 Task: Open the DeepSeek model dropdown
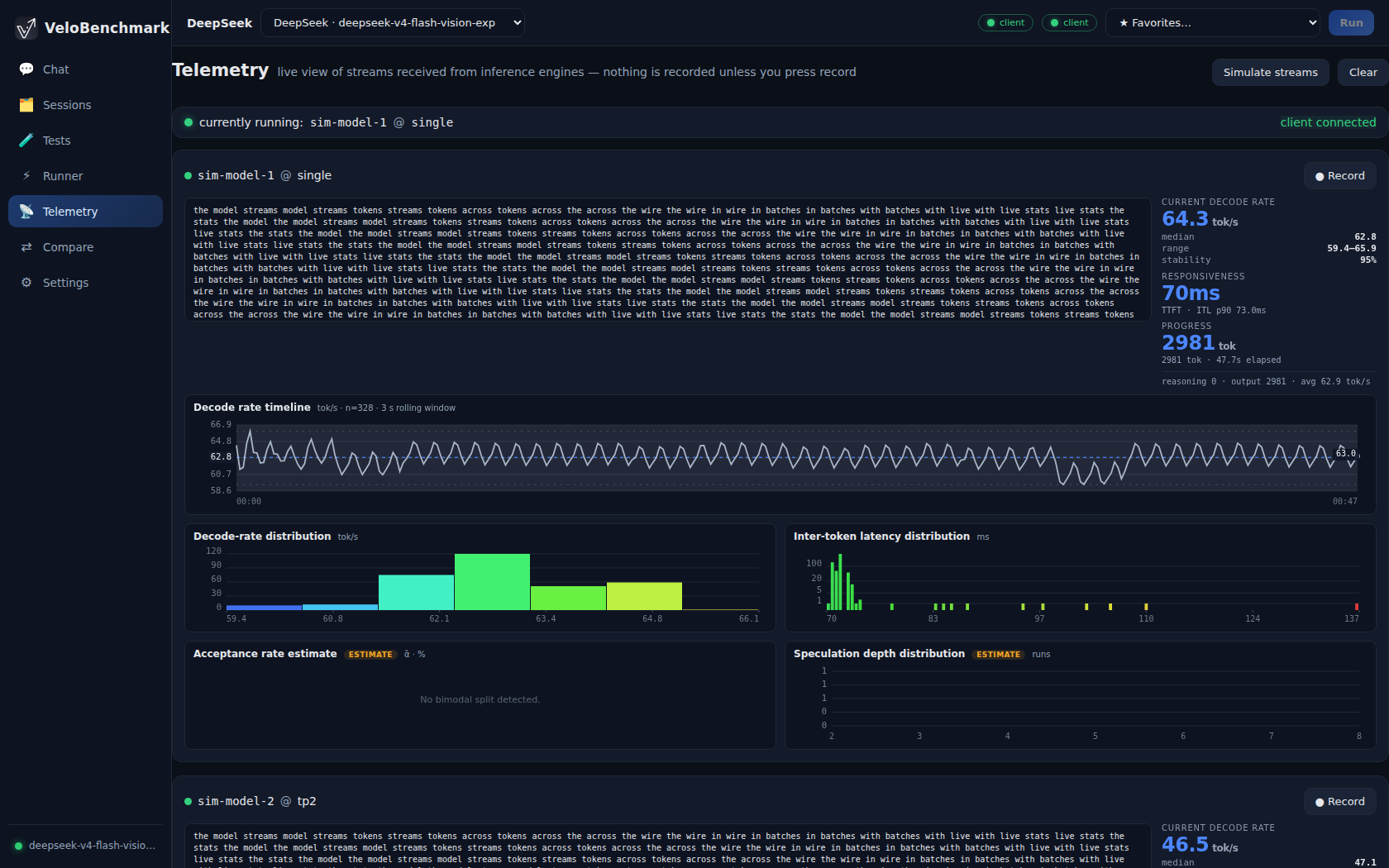click(393, 23)
